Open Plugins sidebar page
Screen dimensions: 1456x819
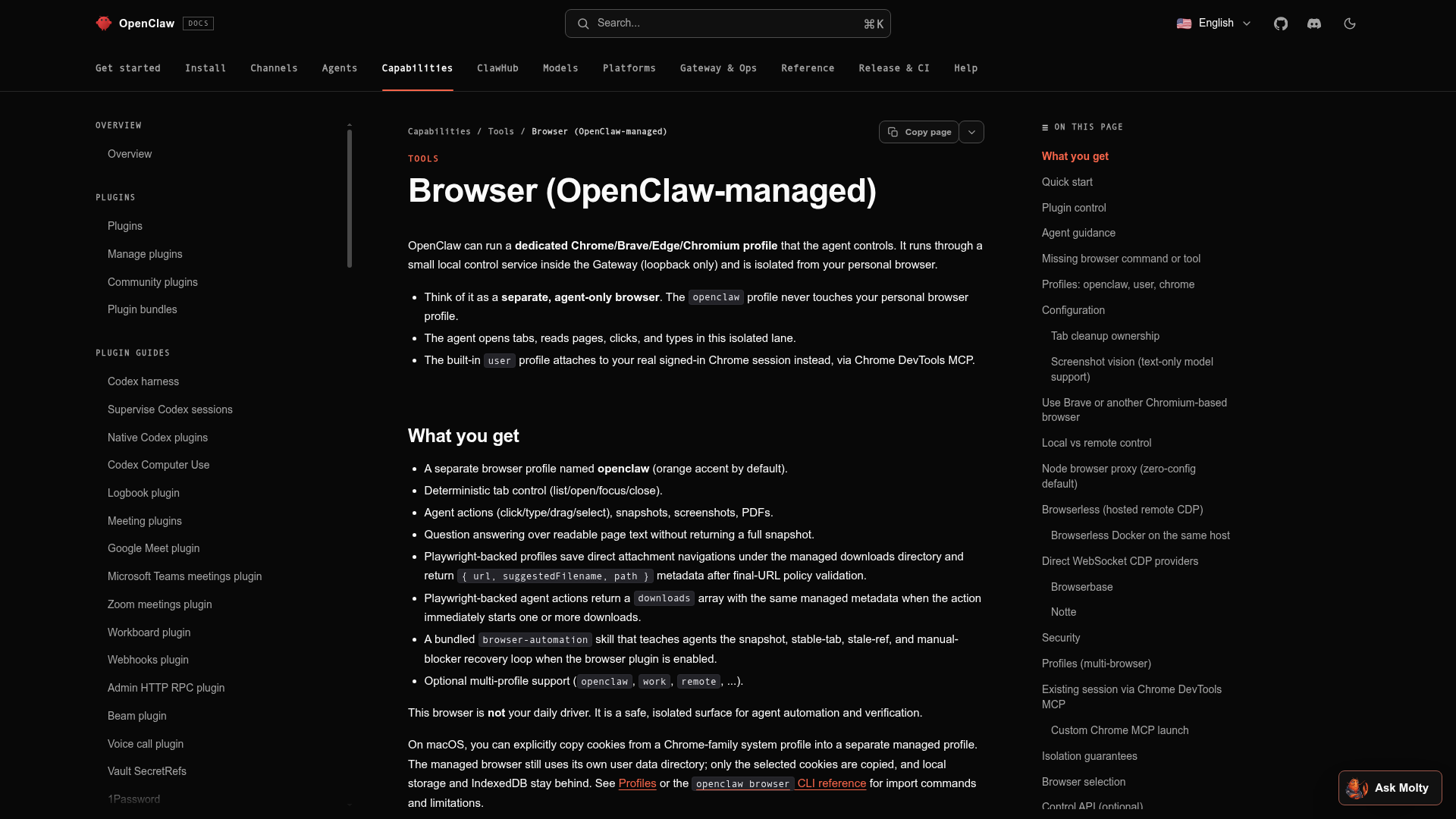click(x=125, y=226)
